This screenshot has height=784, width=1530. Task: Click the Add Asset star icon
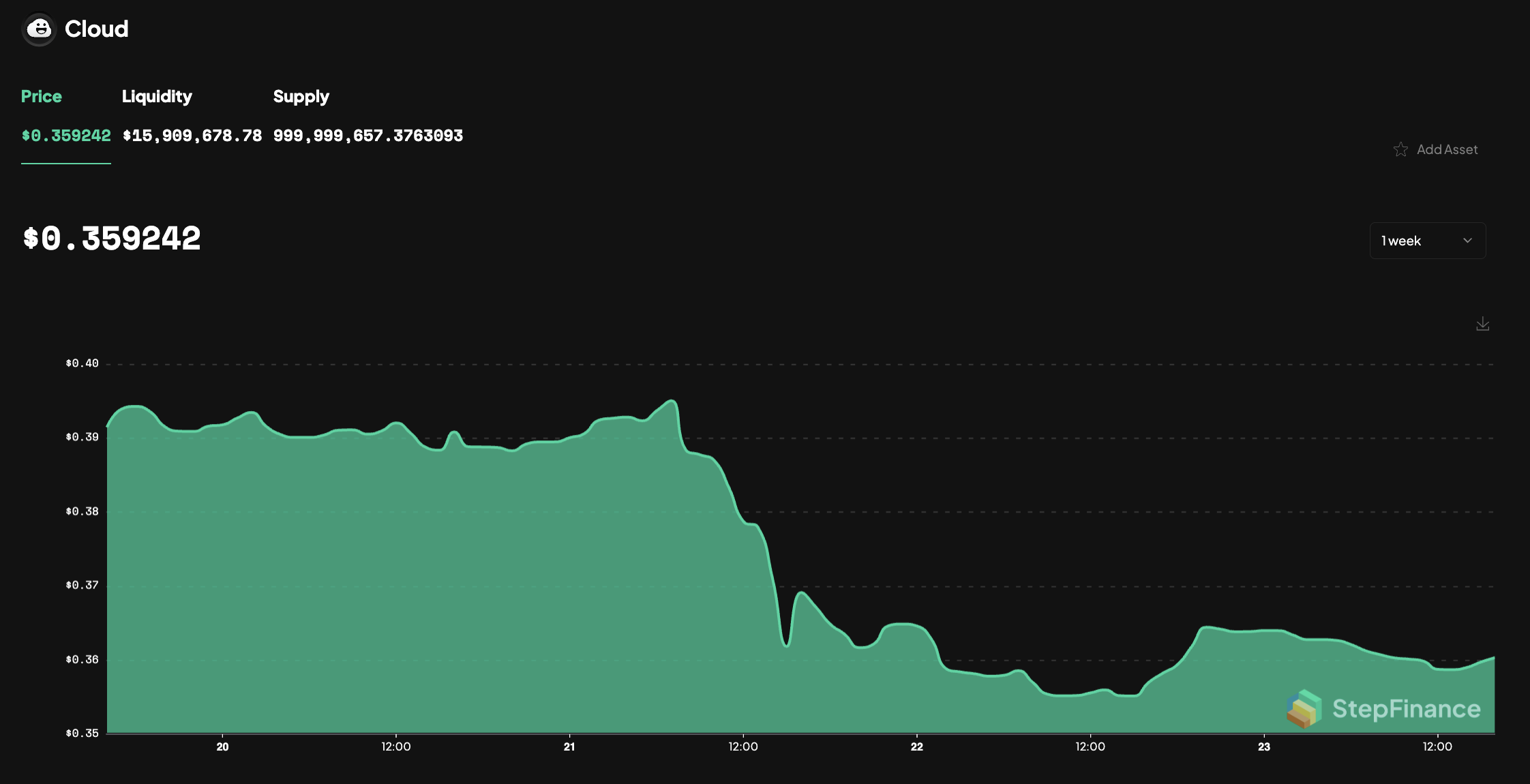(x=1400, y=149)
